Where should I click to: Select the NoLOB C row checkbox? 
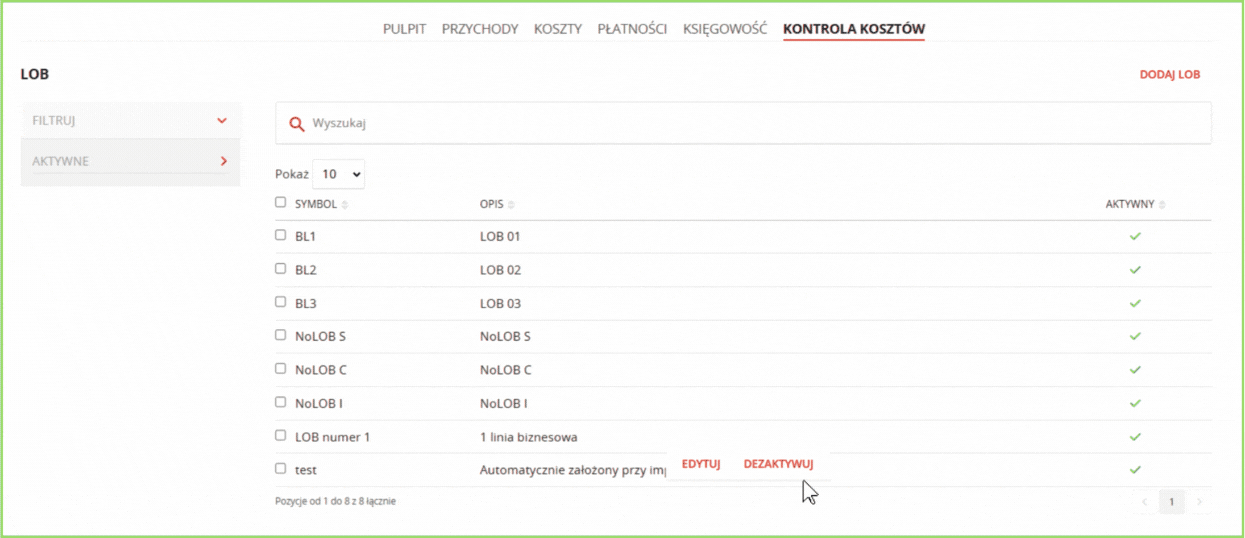tap(280, 368)
